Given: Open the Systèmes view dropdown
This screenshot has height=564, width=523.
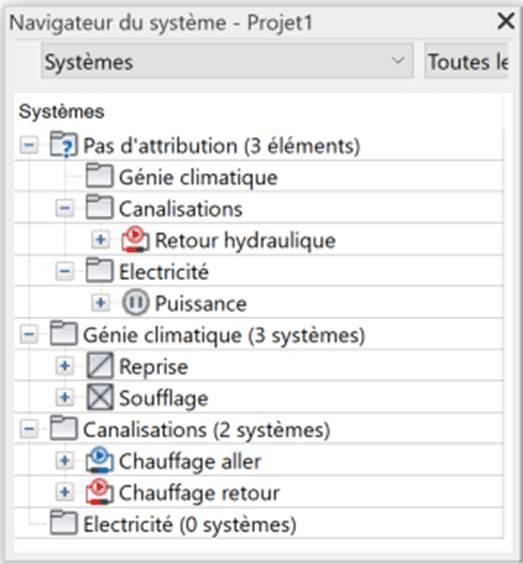Looking at the screenshot, I should pyautogui.click(x=227, y=61).
